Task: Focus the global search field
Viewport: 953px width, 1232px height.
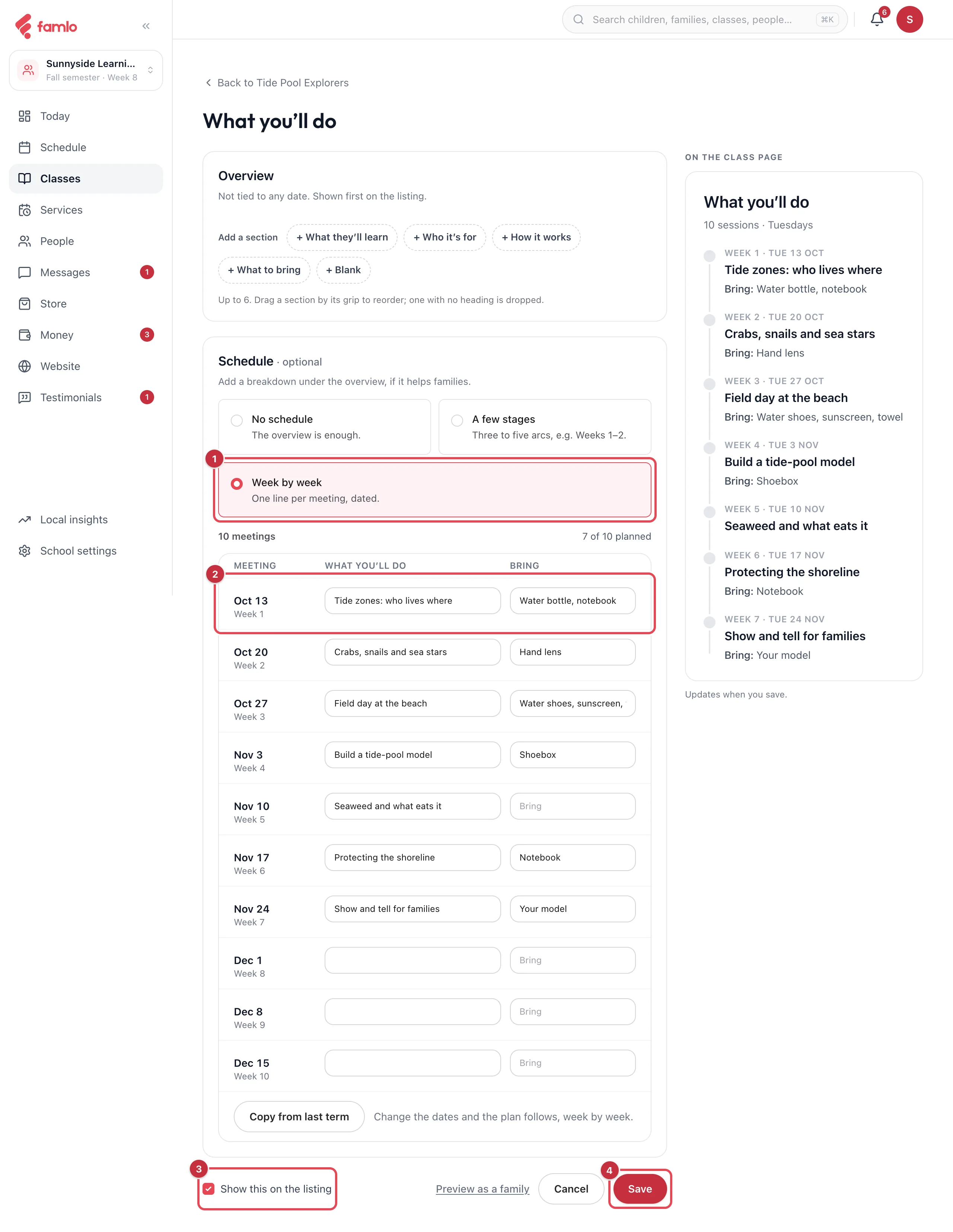Action: [705, 20]
